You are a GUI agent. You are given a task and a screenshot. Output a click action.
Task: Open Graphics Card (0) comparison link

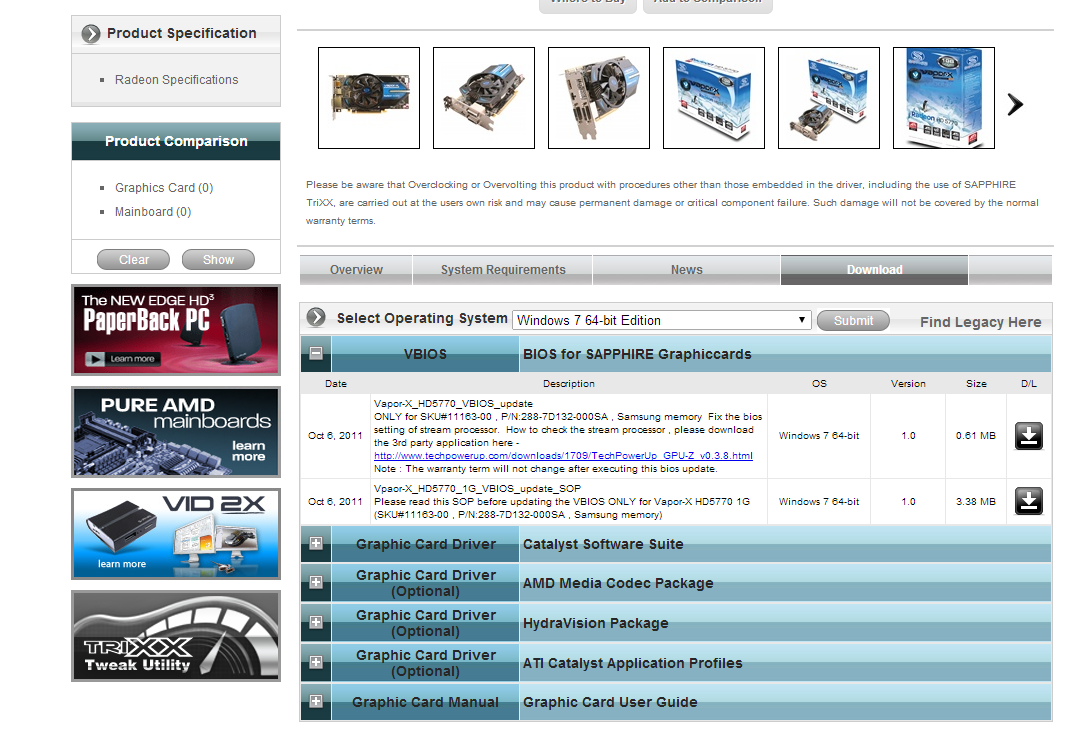click(x=164, y=187)
